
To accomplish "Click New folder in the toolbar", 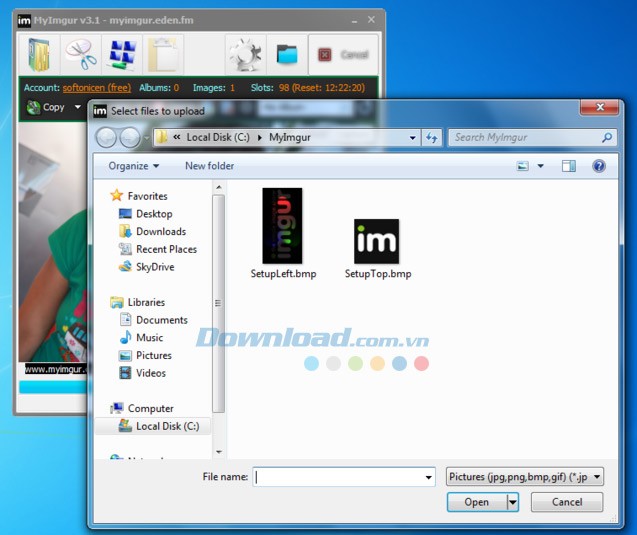I will point(209,166).
